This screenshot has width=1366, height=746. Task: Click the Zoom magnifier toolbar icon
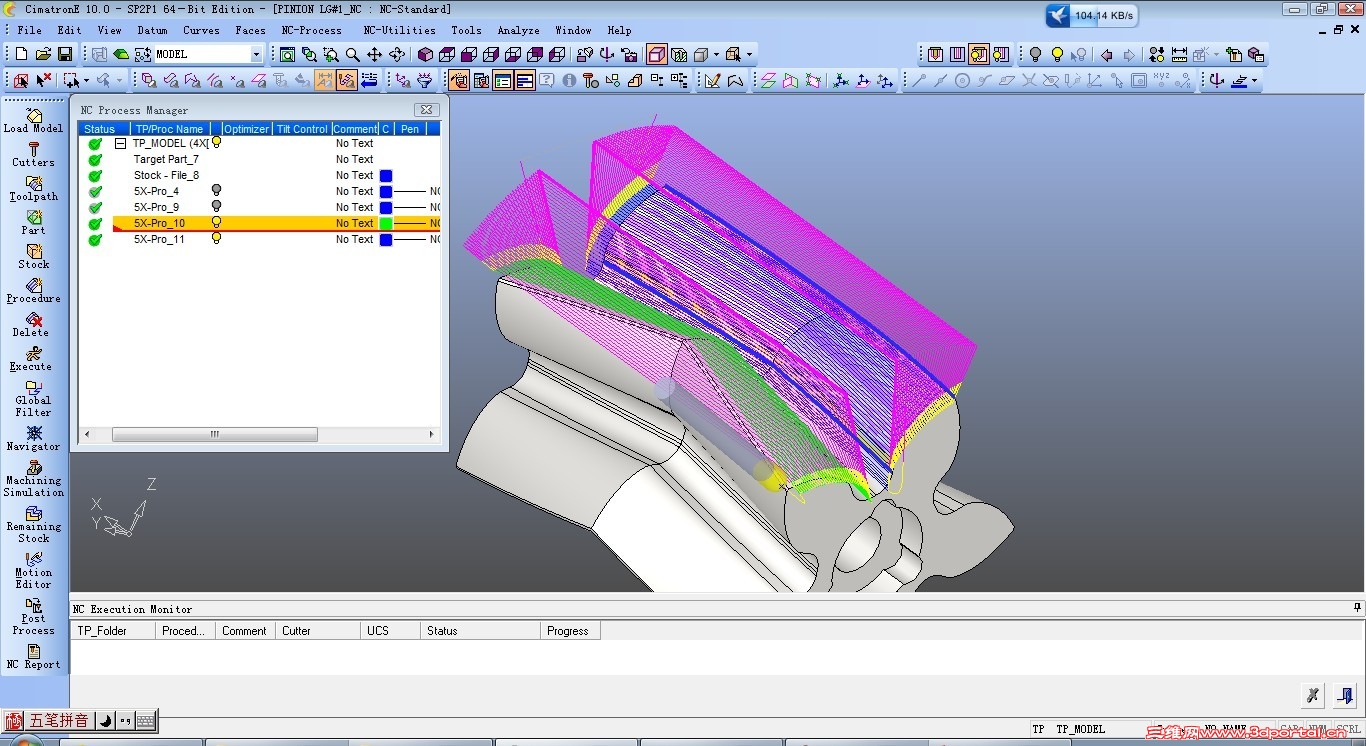tap(352, 54)
